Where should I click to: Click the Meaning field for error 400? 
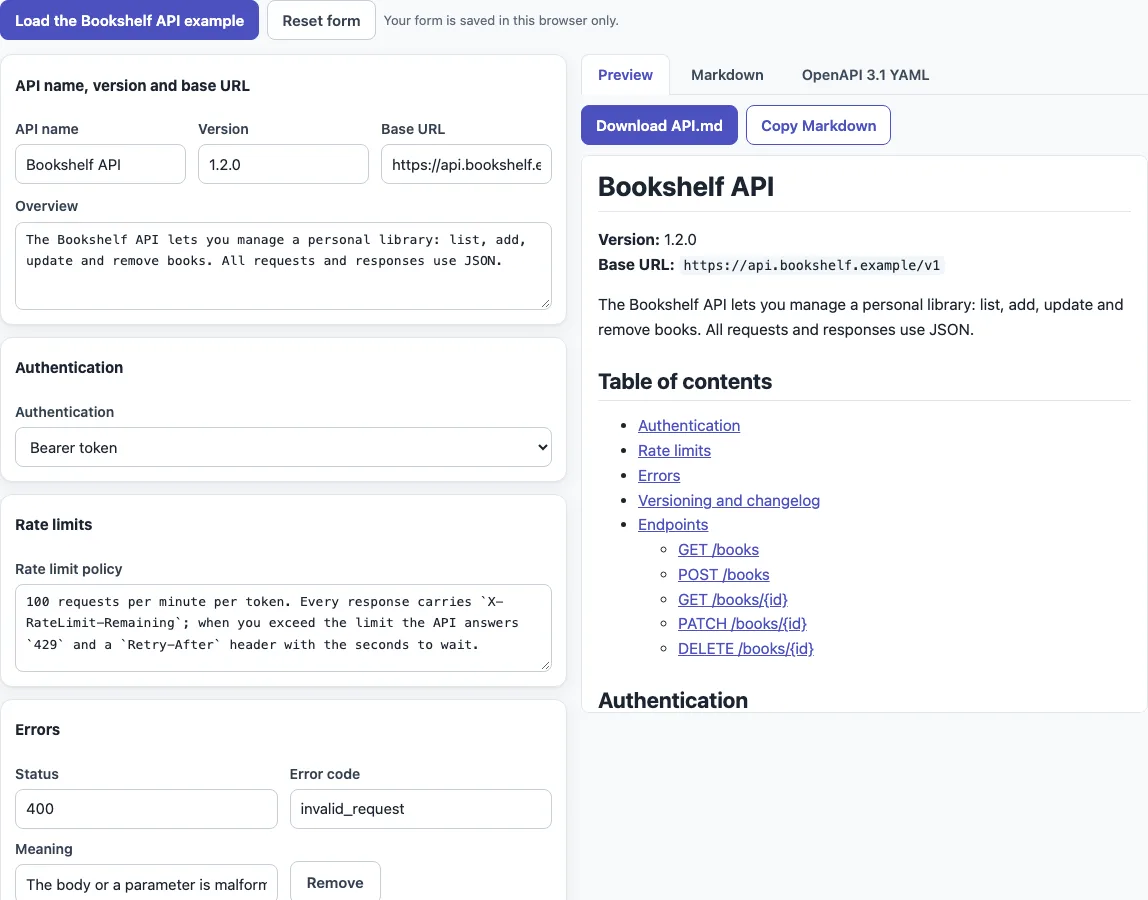pyautogui.click(x=146, y=883)
